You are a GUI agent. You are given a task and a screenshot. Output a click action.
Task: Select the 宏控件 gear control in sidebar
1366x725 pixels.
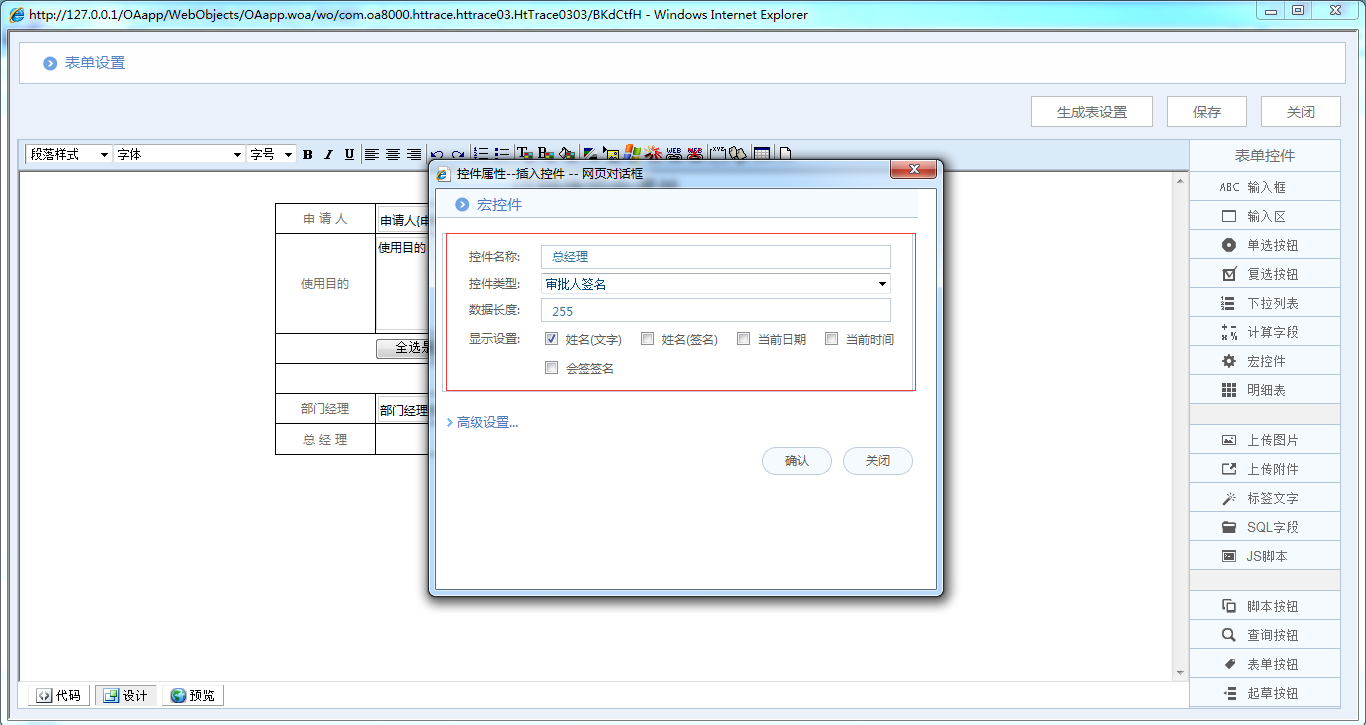coord(1264,361)
